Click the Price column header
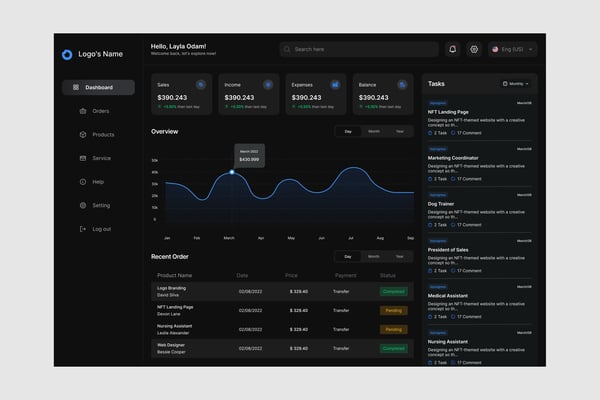The width and height of the screenshot is (600, 400). 291,275
